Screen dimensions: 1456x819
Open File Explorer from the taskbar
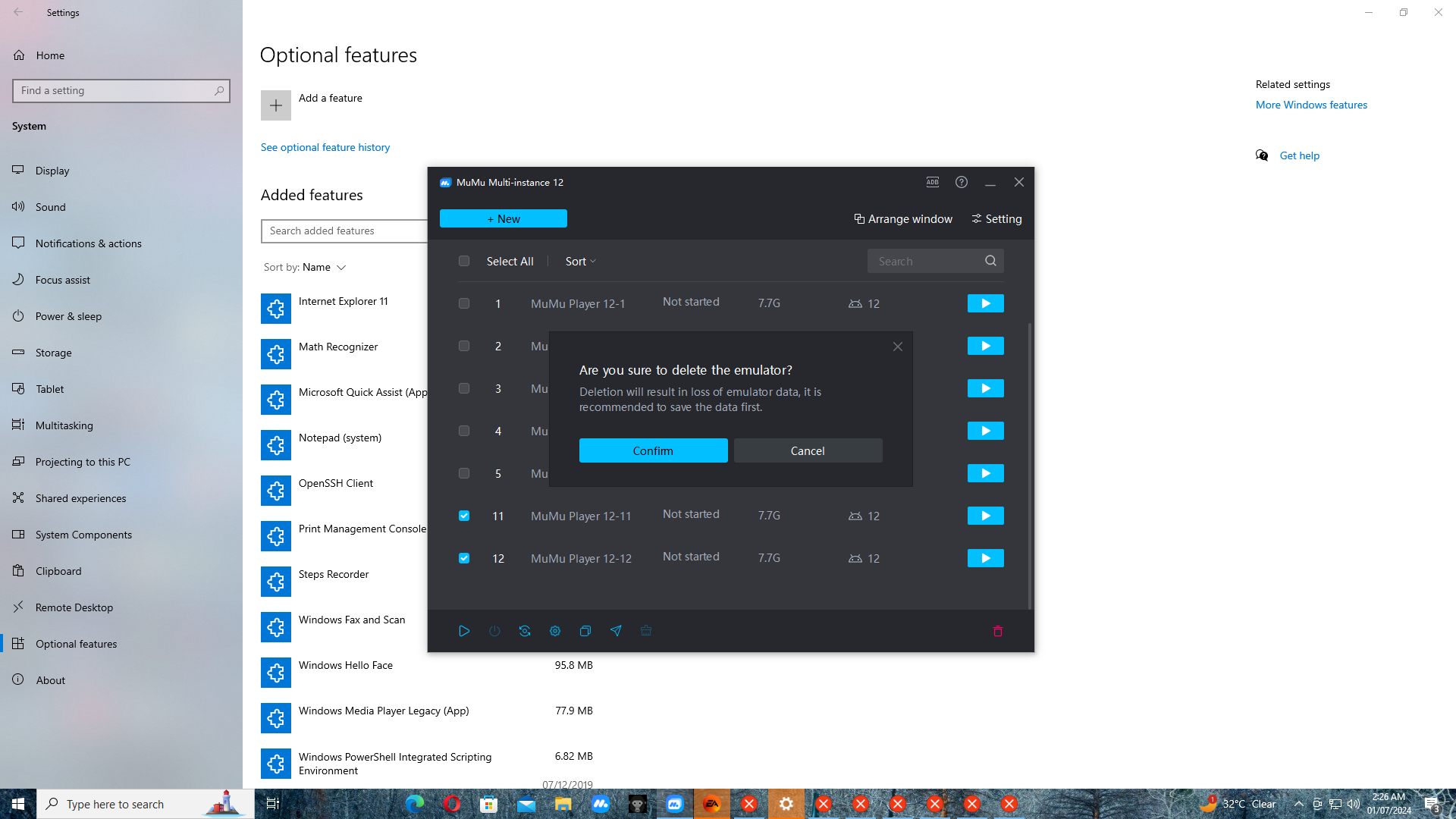point(563,804)
